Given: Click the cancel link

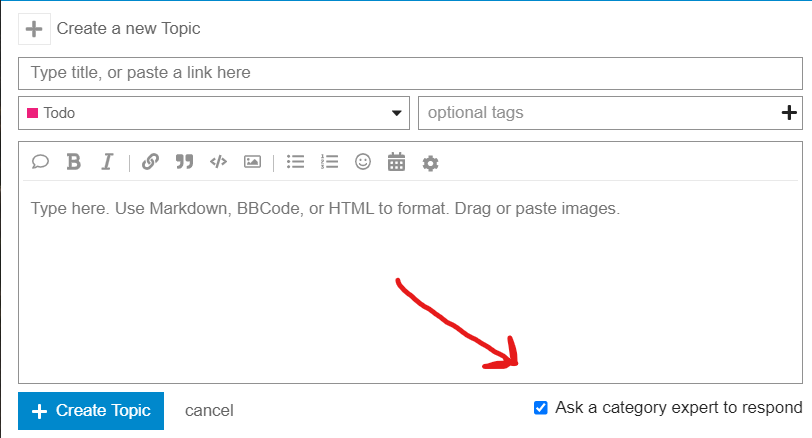Looking at the screenshot, I should [209, 411].
